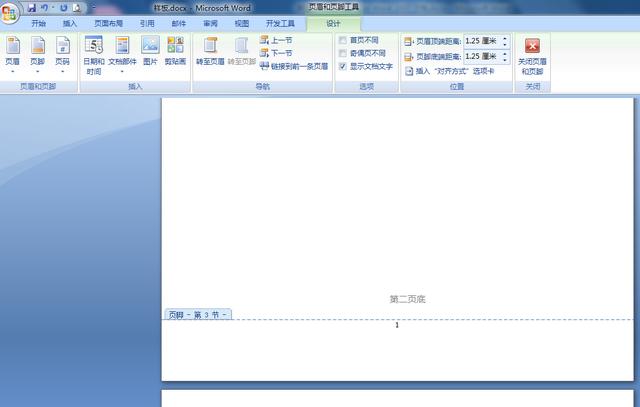Click the Save icon in quick access toolbar
The height and width of the screenshot is (407, 640).
[31, 8]
